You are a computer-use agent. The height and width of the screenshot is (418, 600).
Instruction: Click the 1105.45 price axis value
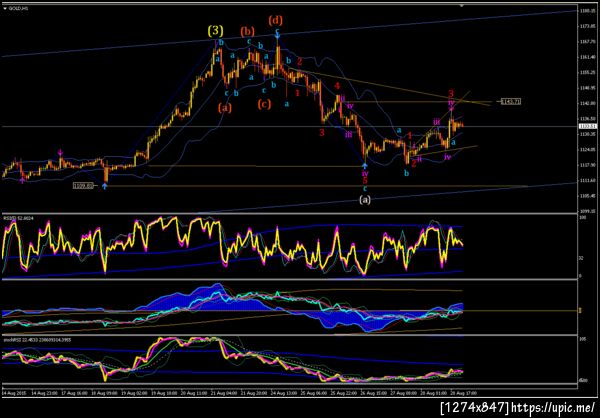point(586,196)
